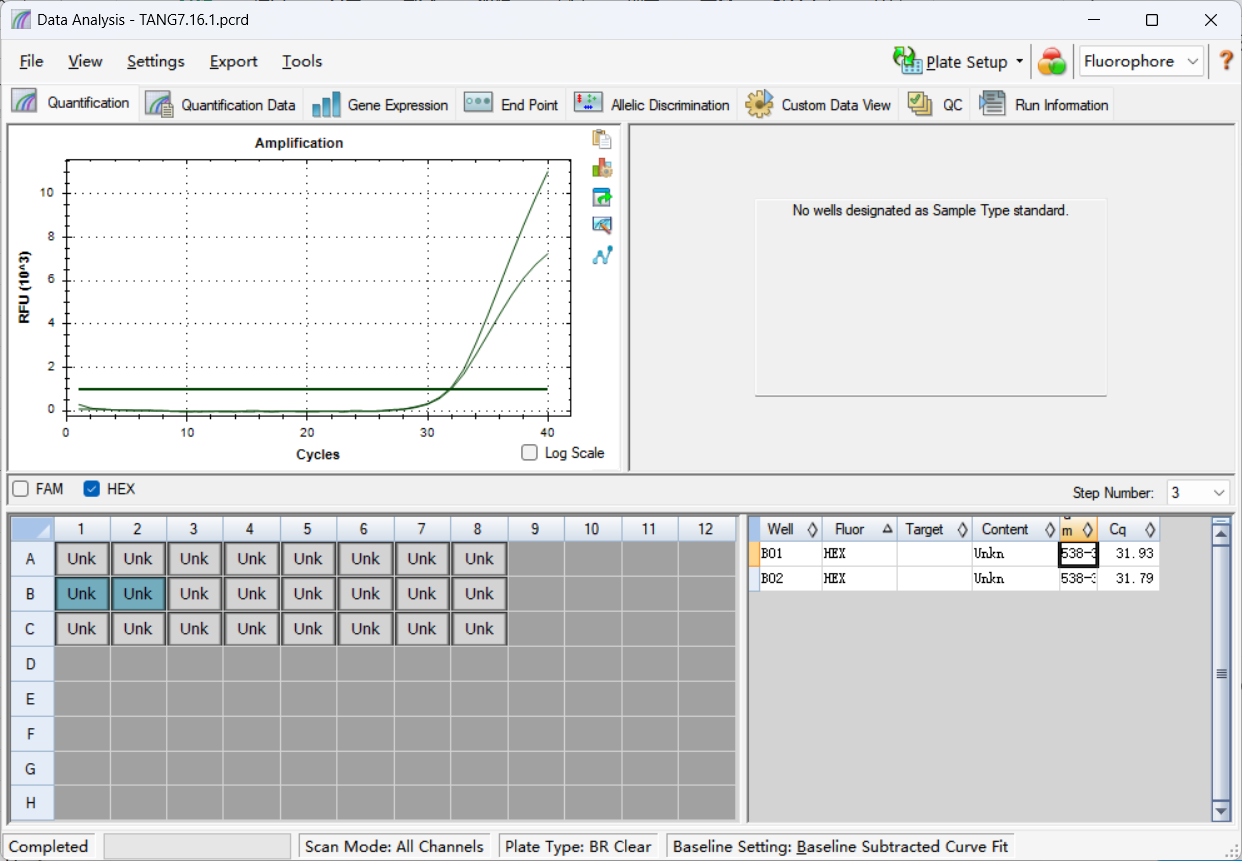Sort the table by the Fluor column
1242x861 pixels.
point(859,529)
